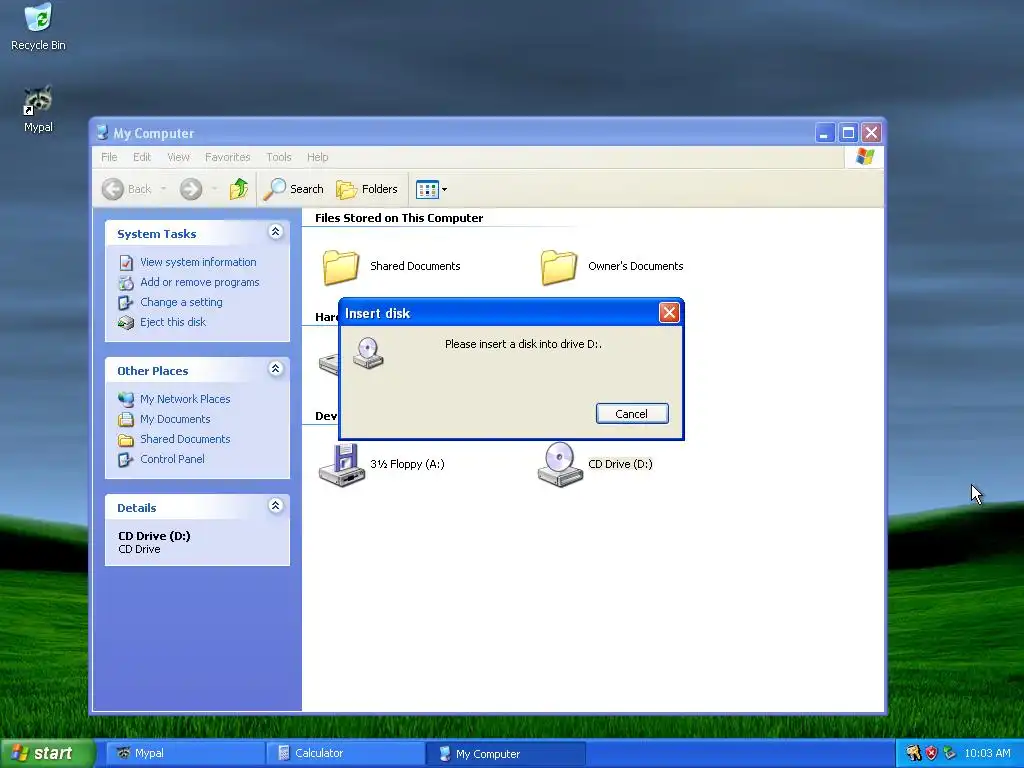
Task: Open My Documents in Other Places
Action: pos(175,419)
